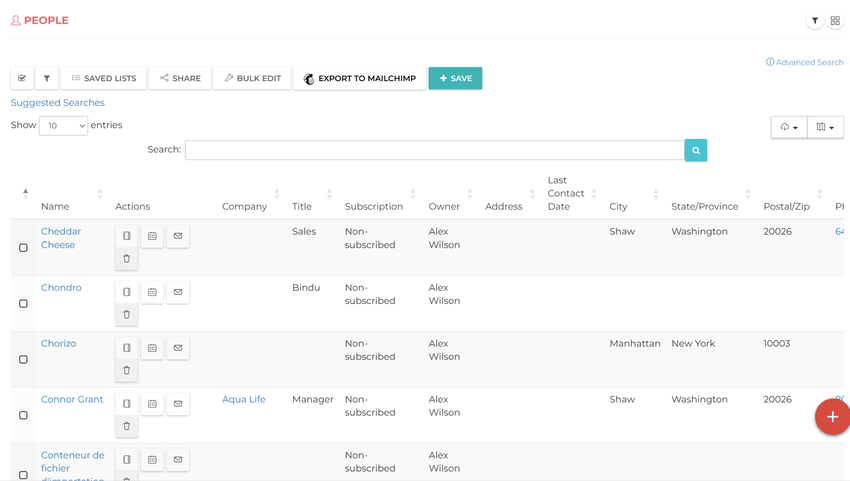Open the Advanced Search link

click(x=805, y=62)
